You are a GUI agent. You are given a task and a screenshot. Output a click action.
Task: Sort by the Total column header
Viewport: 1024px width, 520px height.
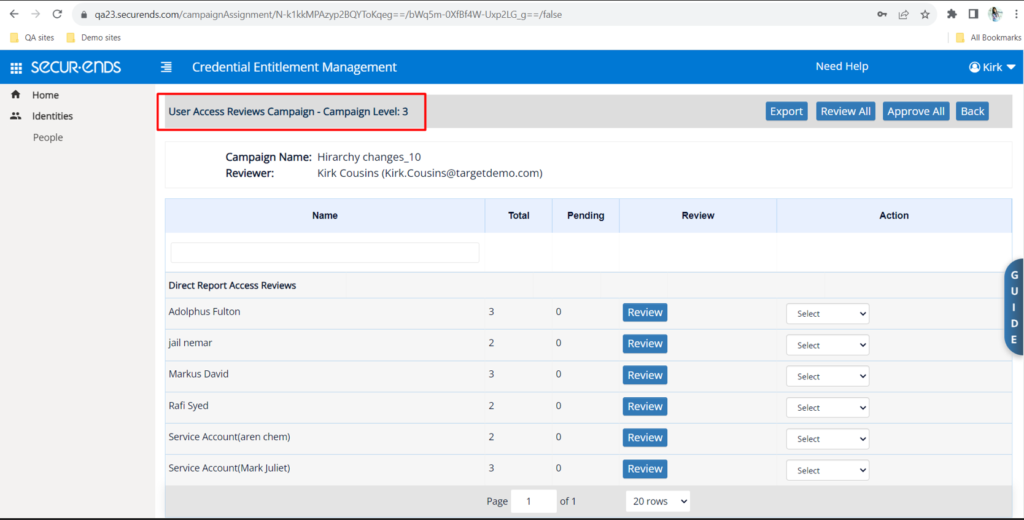tap(519, 216)
